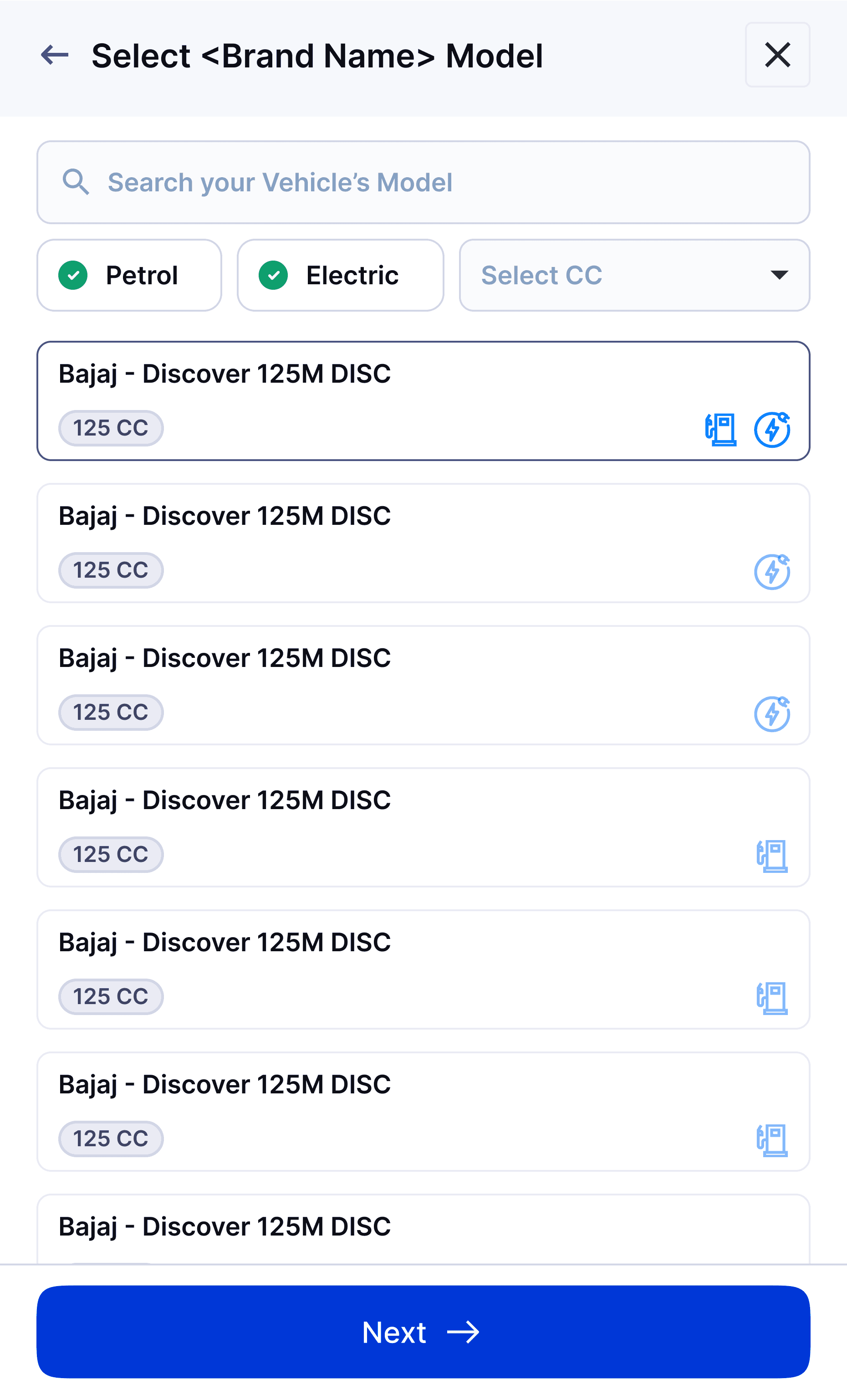The image size is (847, 1400).
Task: Click petrol pump icon on fifth model card
Action: pyautogui.click(x=772, y=998)
